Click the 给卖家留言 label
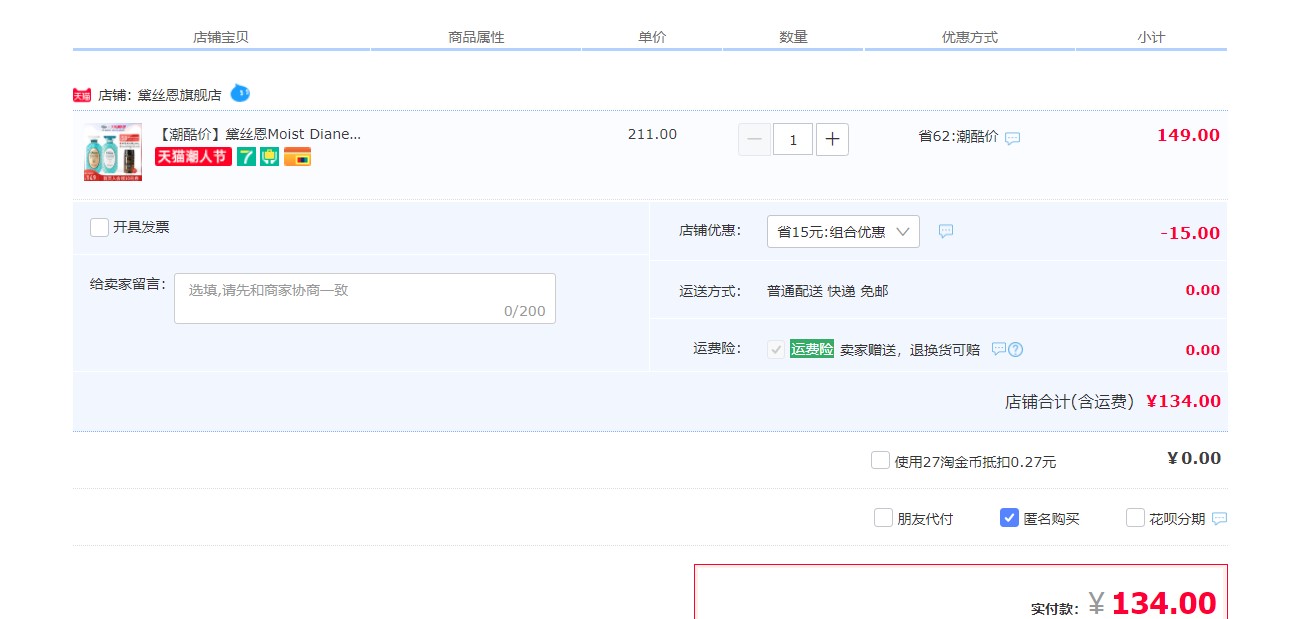1312x619 pixels. point(128,284)
